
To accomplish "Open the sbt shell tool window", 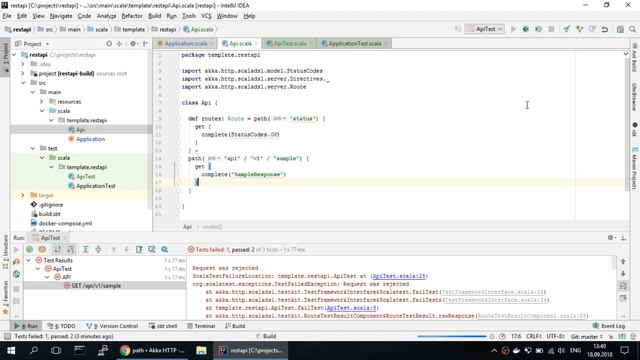I will 163,326.
